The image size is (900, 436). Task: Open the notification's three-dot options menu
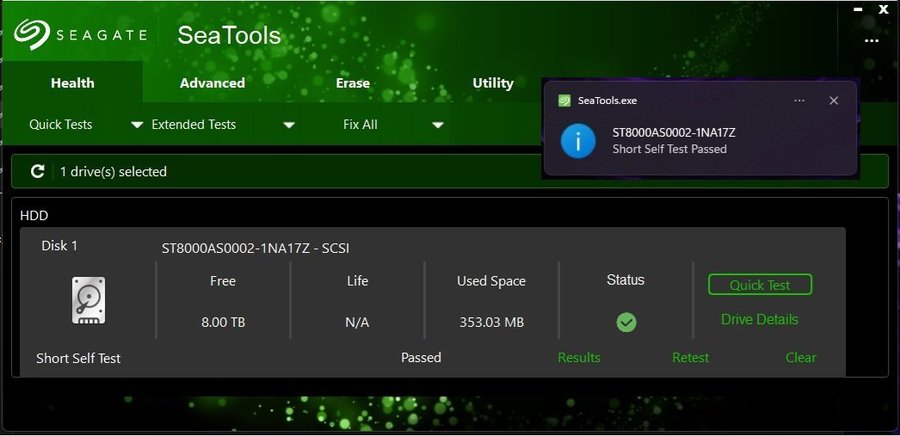tap(799, 101)
